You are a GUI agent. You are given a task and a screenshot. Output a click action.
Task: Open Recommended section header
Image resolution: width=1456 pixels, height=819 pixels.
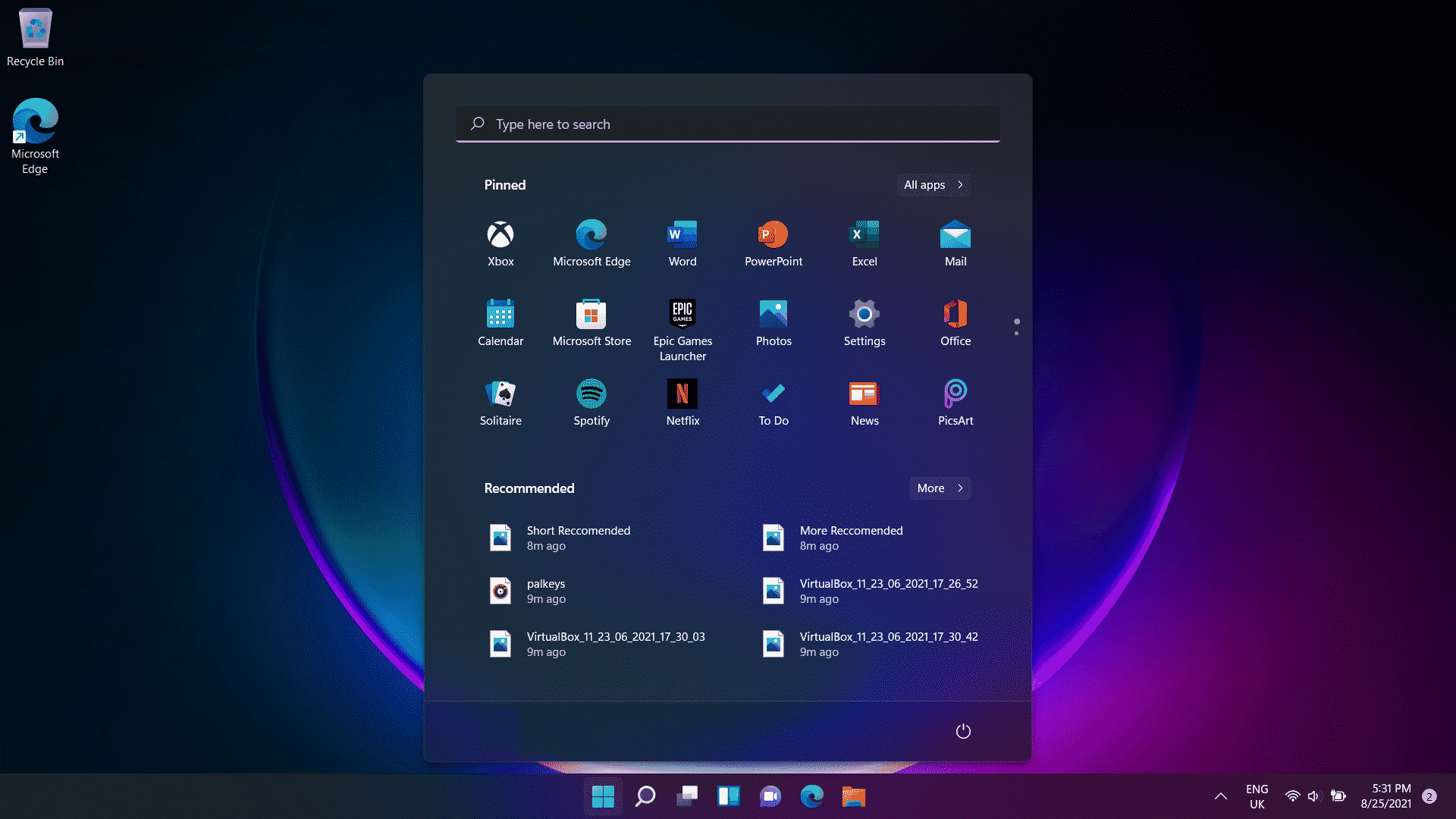[x=529, y=487]
